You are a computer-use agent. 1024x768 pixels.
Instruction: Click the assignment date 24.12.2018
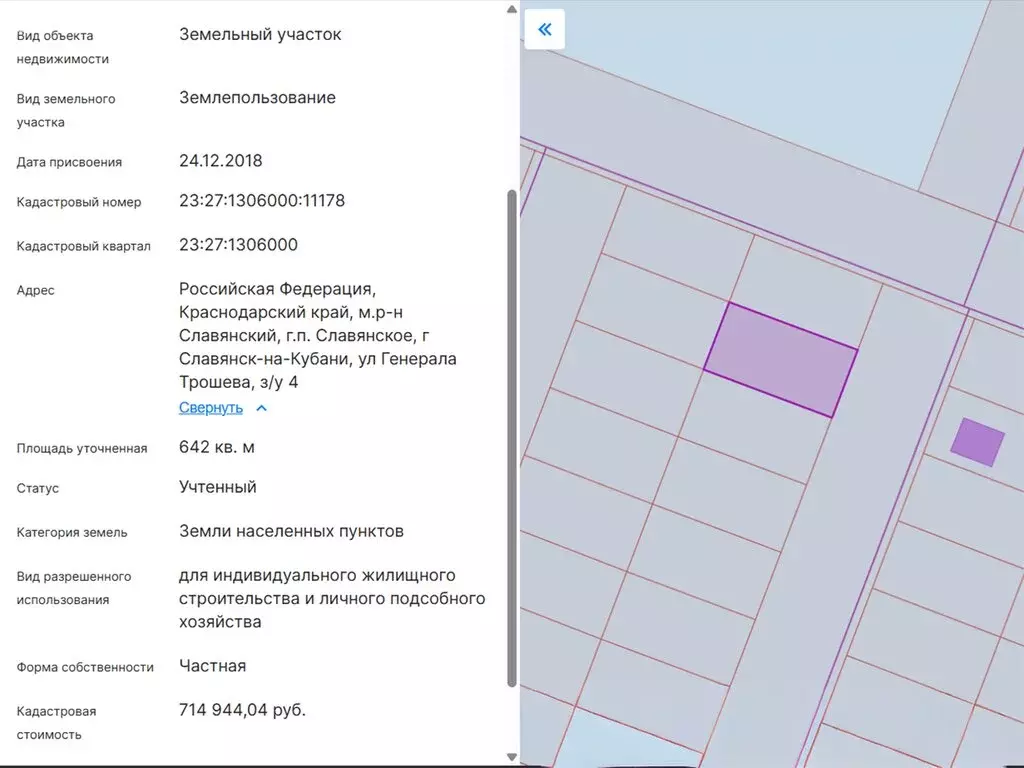220,161
